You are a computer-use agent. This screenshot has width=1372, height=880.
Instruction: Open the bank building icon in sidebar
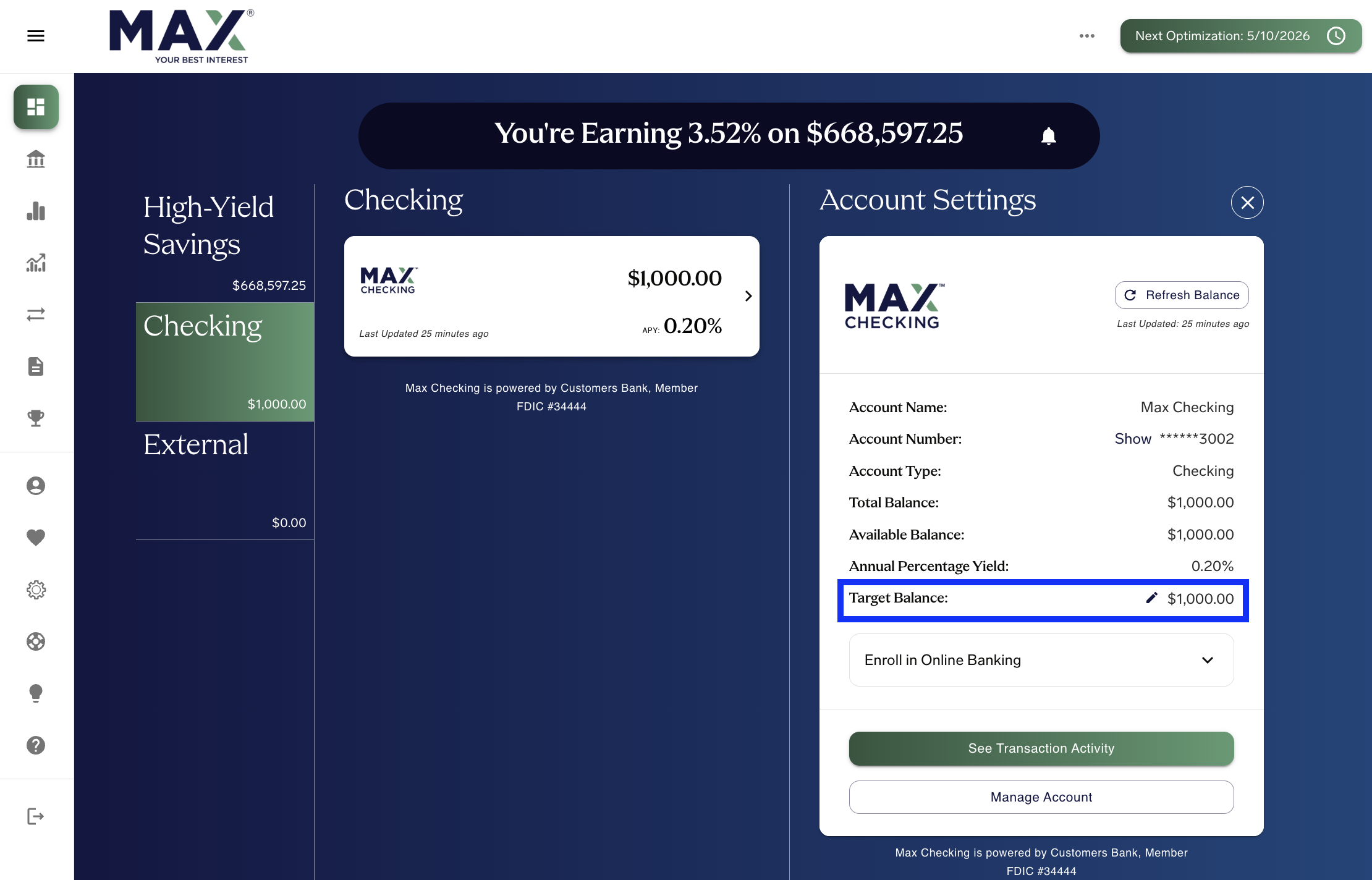pyautogui.click(x=36, y=159)
